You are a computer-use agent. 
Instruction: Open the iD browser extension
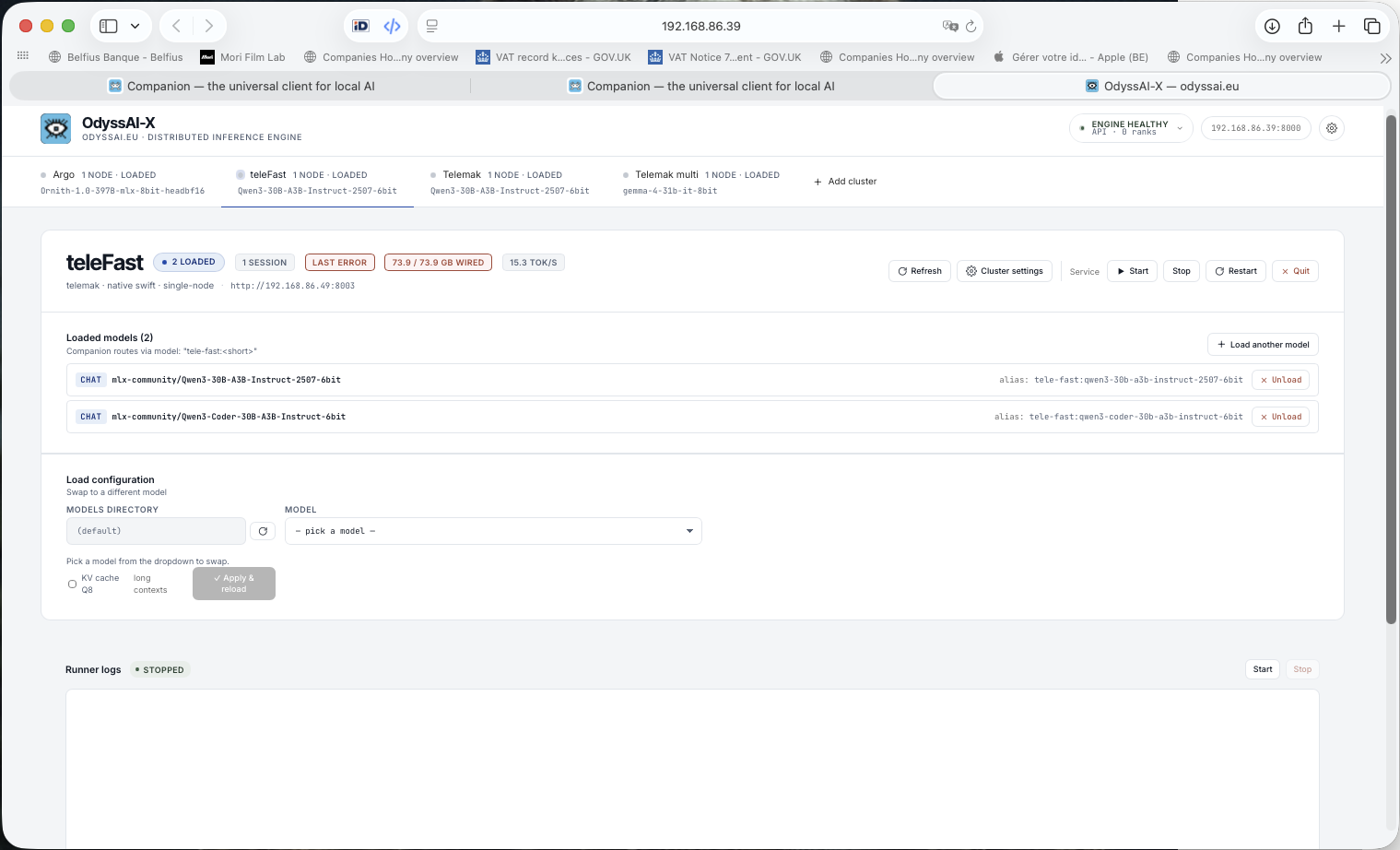(x=361, y=26)
